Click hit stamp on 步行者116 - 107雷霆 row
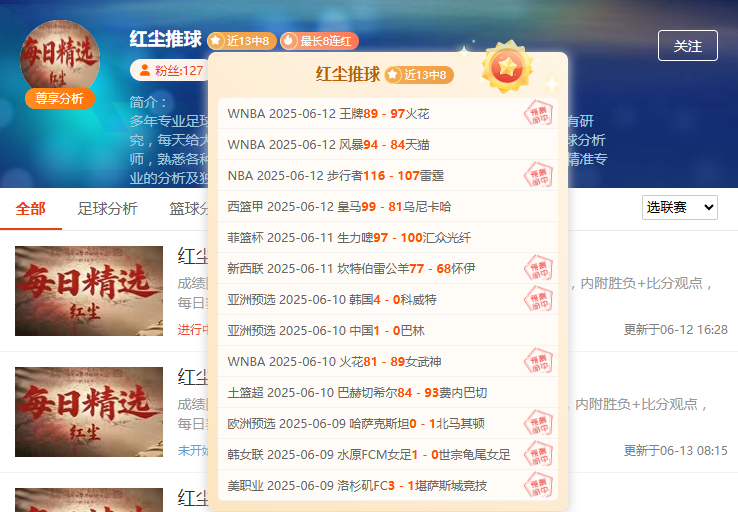Image resolution: width=738 pixels, height=512 pixels. pos(538,176)
